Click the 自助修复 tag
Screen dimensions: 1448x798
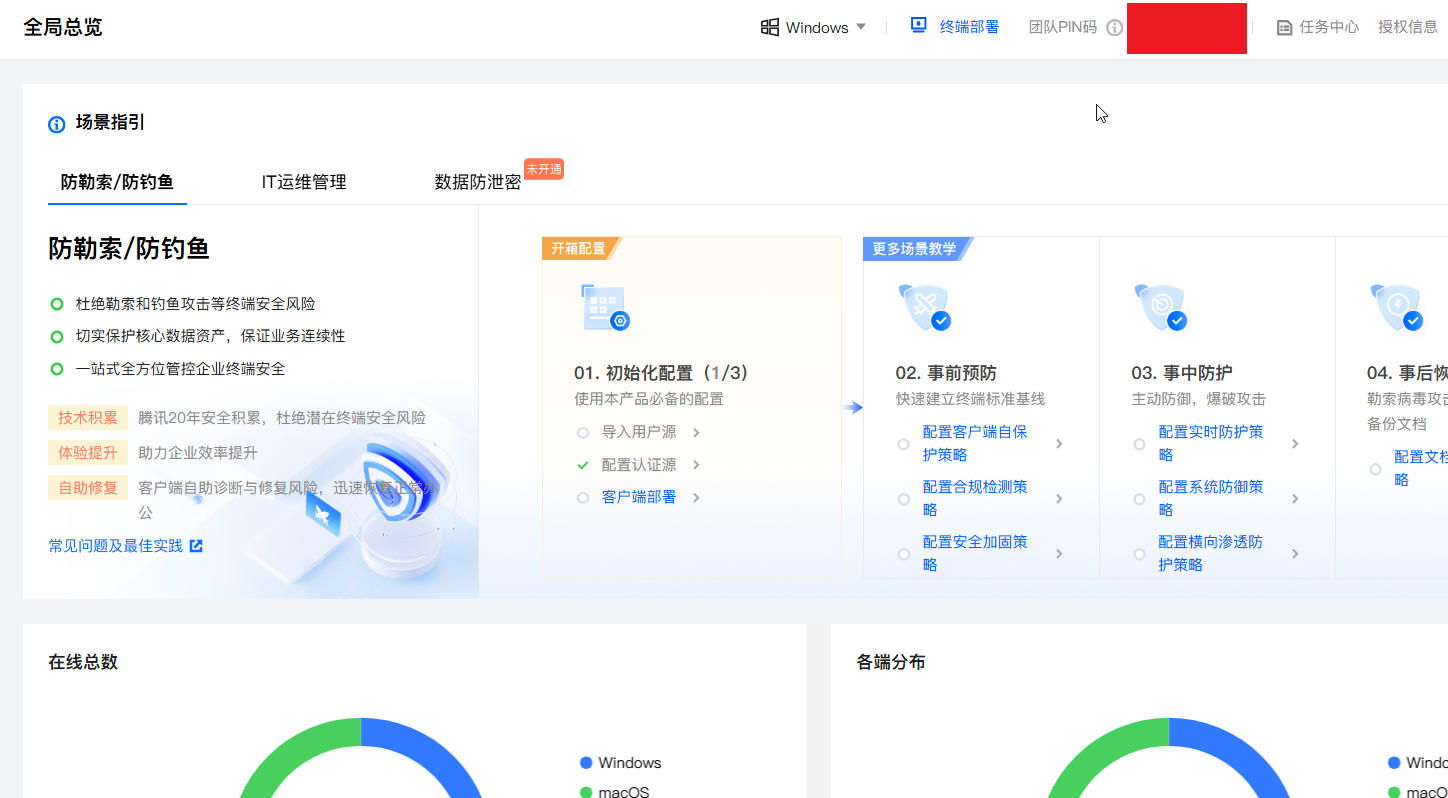click(88, 488)
